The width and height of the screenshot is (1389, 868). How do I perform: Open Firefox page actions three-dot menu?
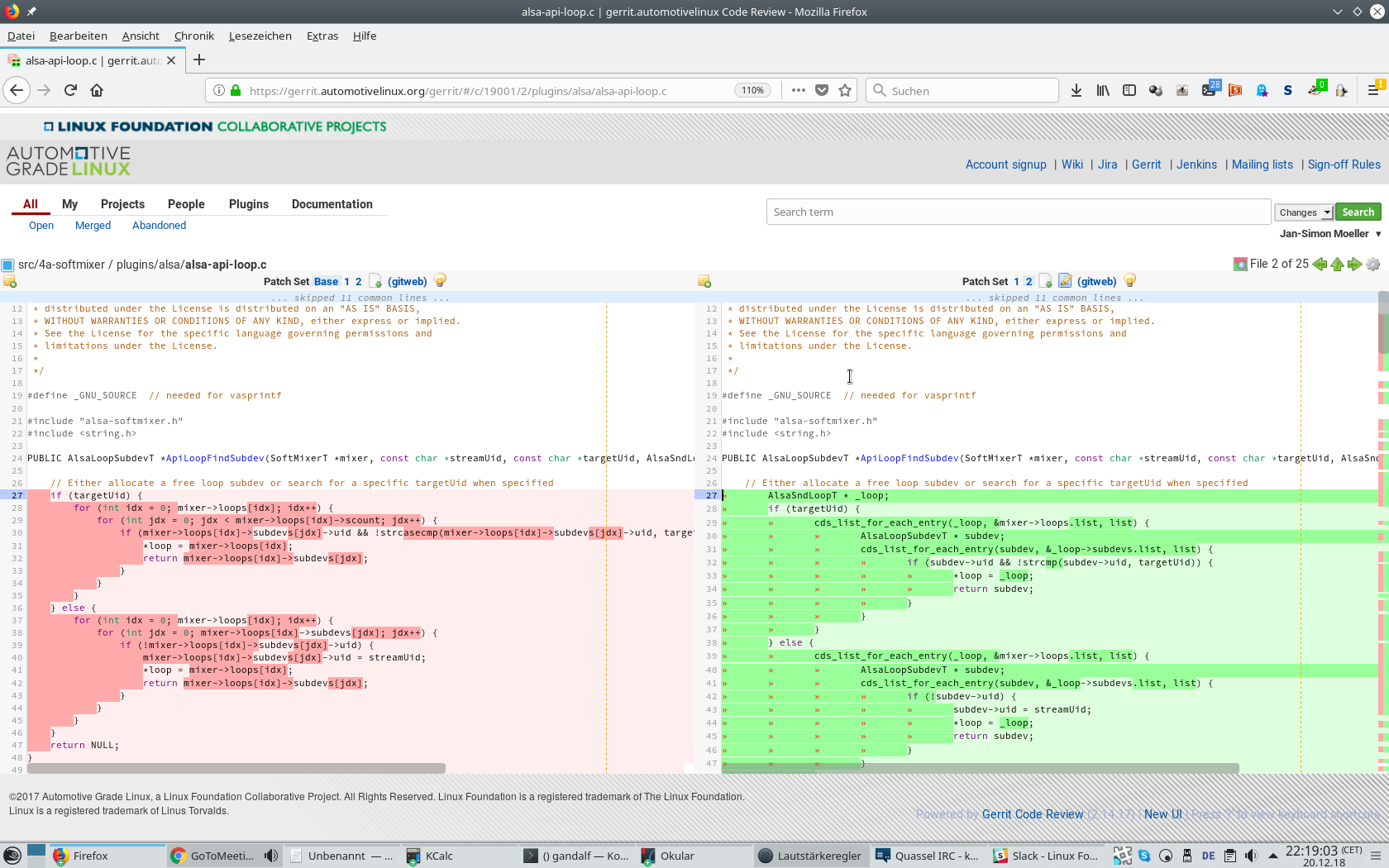[x=798, y=90]
